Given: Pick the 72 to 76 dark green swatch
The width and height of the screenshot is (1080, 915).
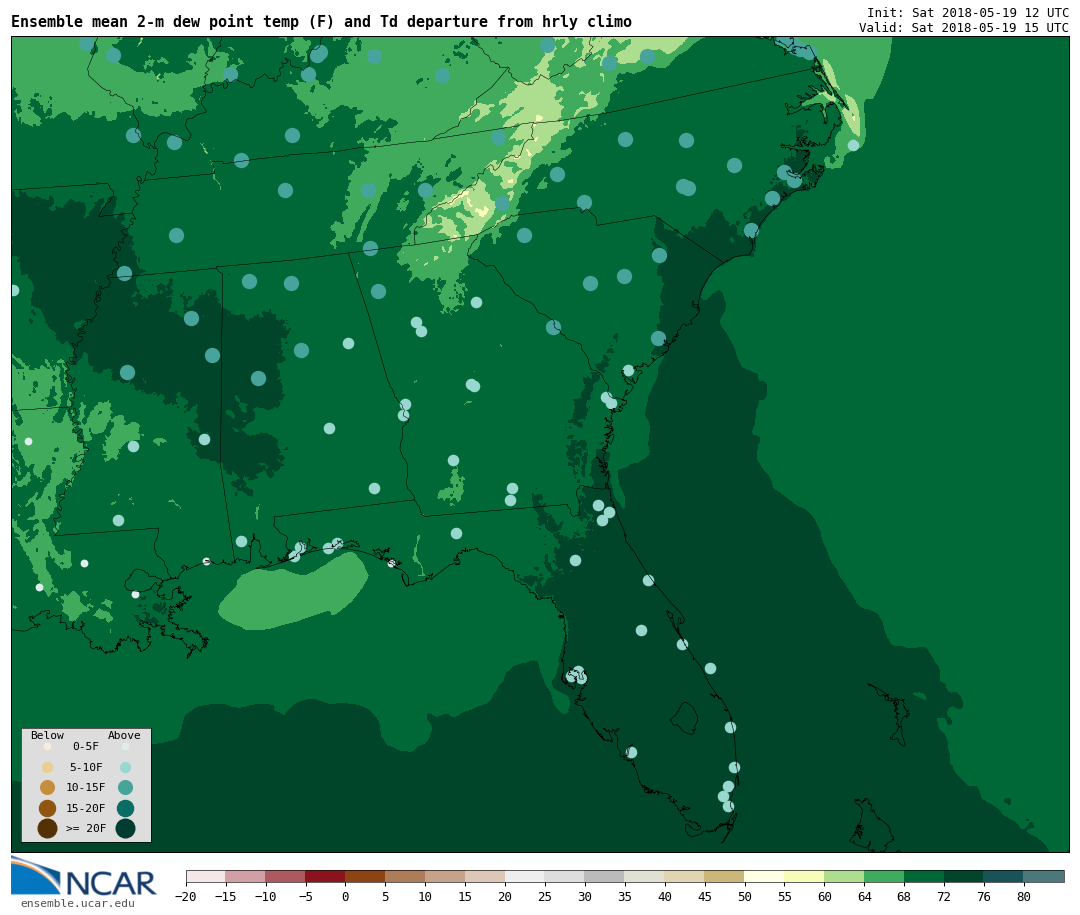Looking at the screenshot, I should point(964,876).
